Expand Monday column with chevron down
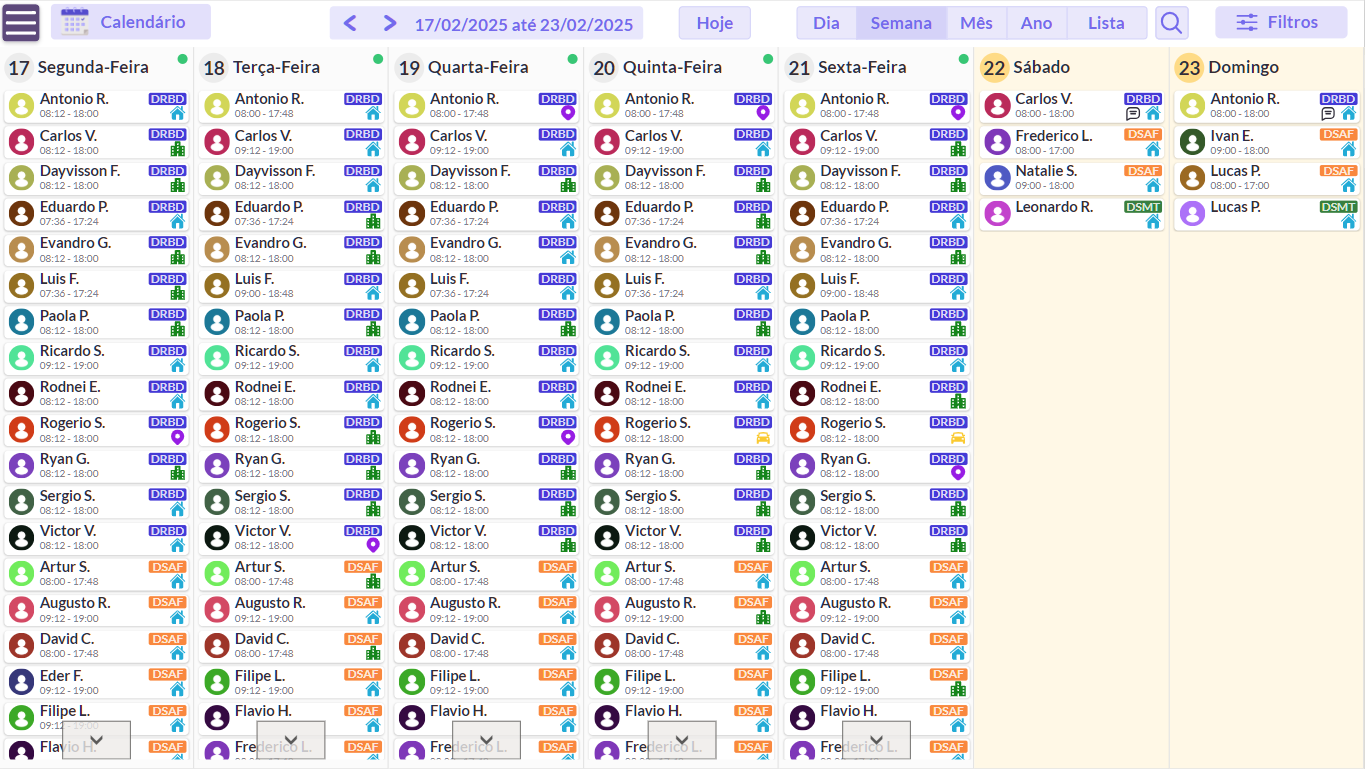The width and height of the screenshot is (1365, 769). [96, 740]
